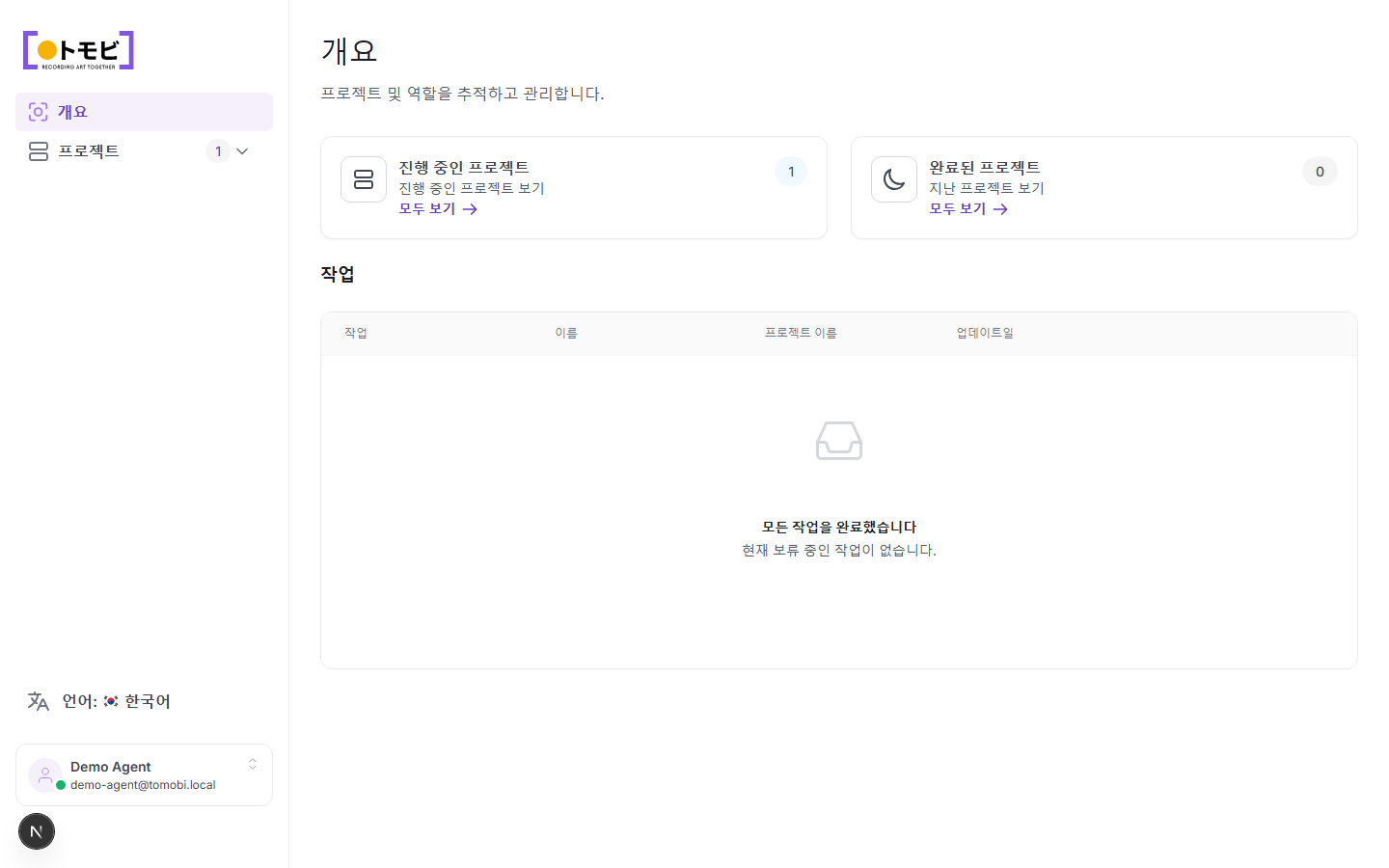This screenshot has width=1389, height=868.
Task: Click the Tomobi logo in the sidebar
Action: pos(78,50)
